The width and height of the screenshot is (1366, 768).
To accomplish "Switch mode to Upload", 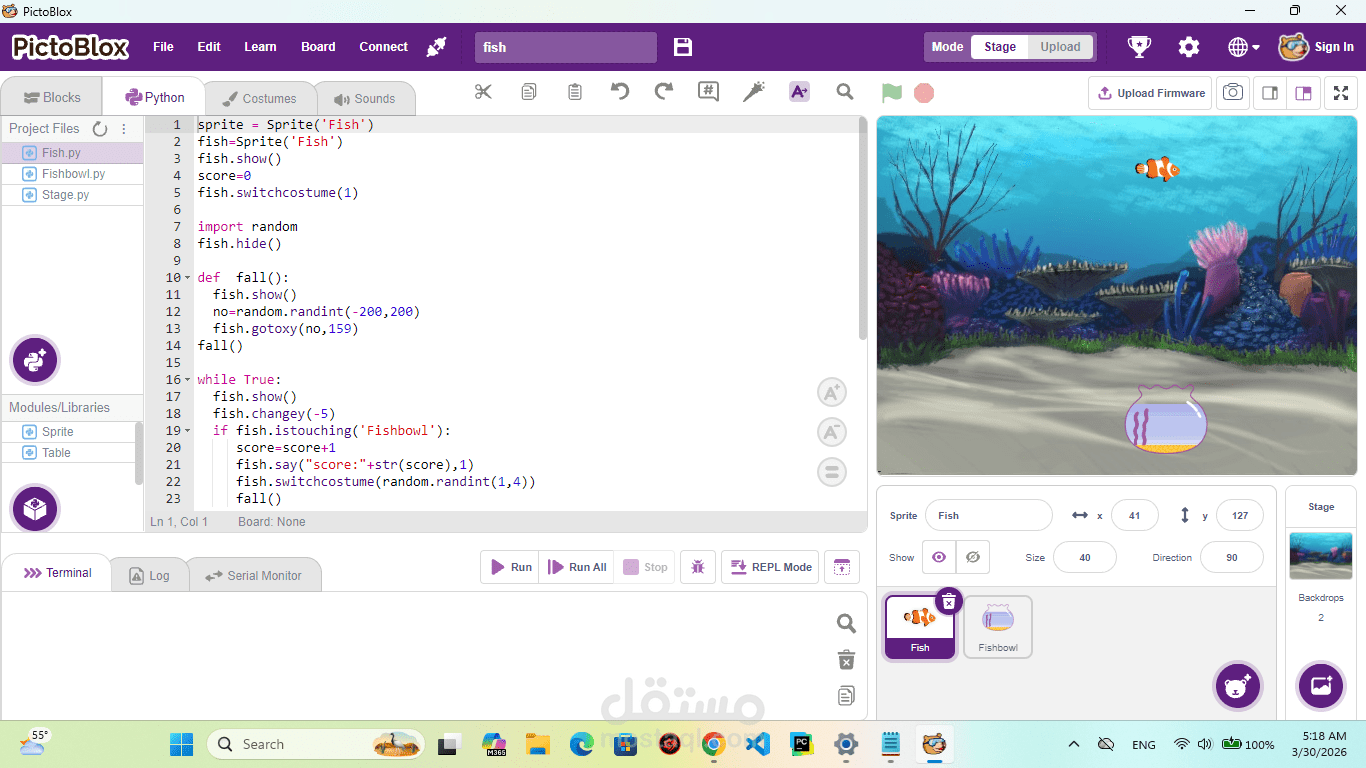I will point(1060,47).
